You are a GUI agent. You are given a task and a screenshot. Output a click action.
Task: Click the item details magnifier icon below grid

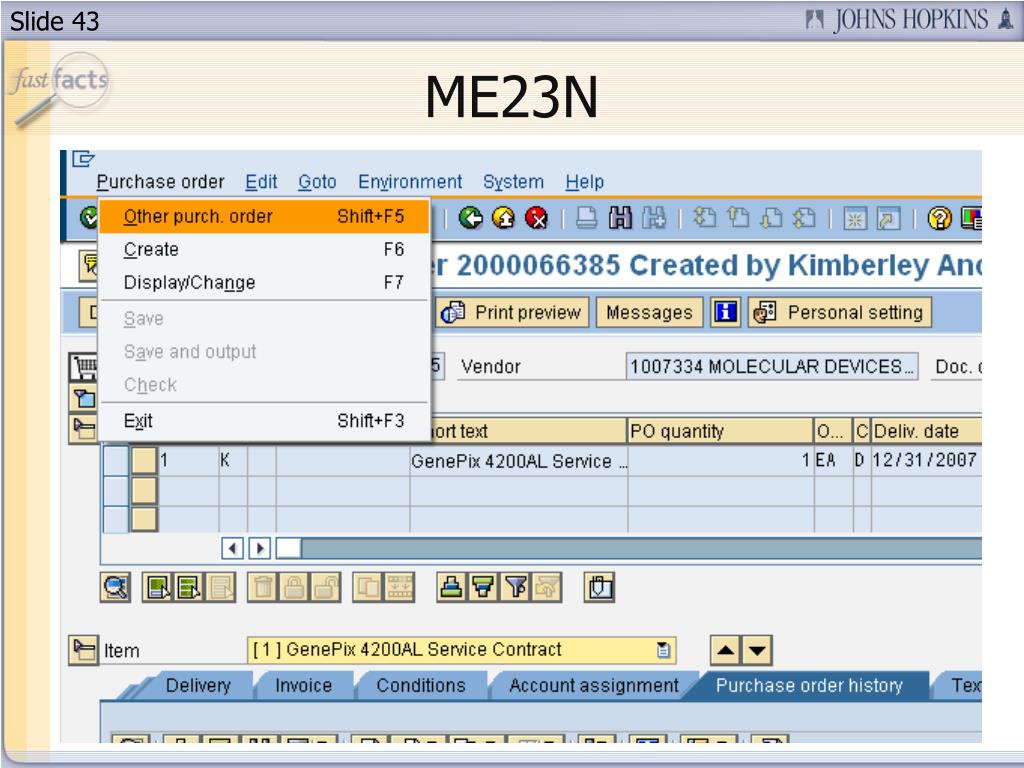tap(116, 587)
